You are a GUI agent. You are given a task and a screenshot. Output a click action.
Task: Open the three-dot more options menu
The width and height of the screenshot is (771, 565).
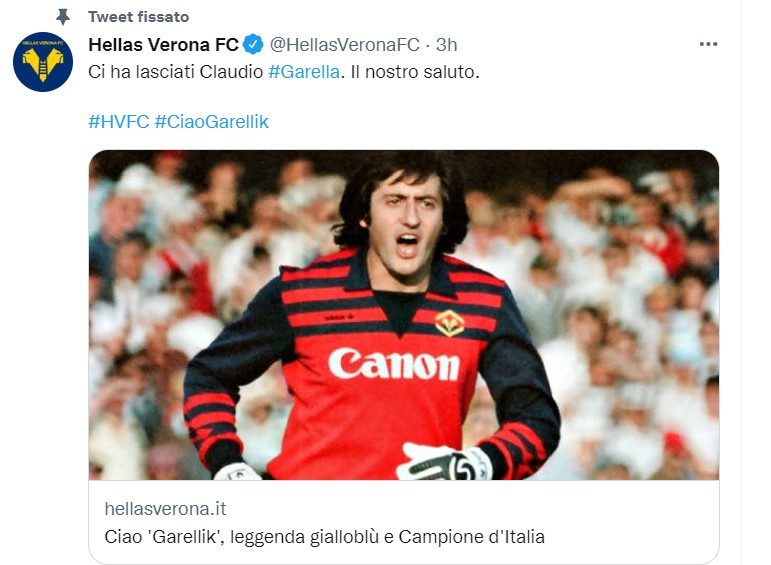pyautogui.click(x=708, y=45)
